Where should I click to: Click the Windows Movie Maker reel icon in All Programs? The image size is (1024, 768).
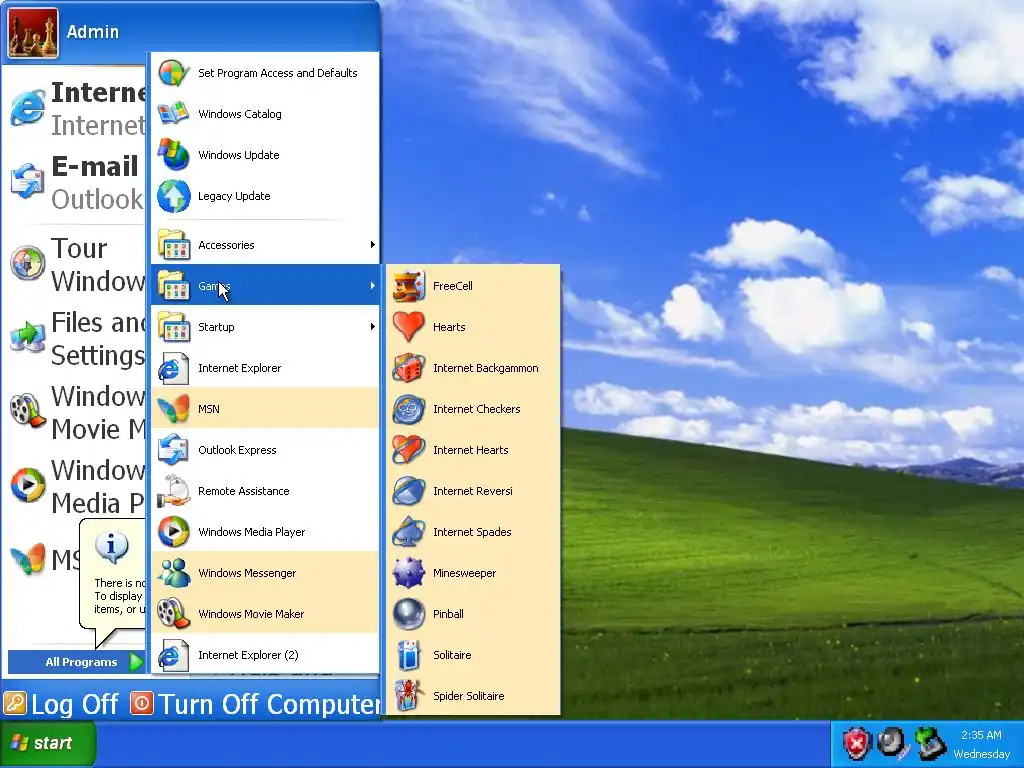[174, 615]
